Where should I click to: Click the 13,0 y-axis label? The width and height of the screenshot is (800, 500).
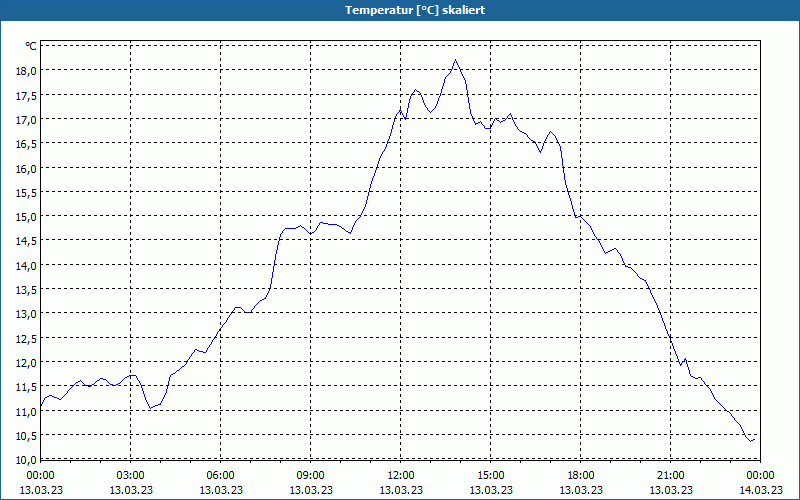(x=26, y=314)
